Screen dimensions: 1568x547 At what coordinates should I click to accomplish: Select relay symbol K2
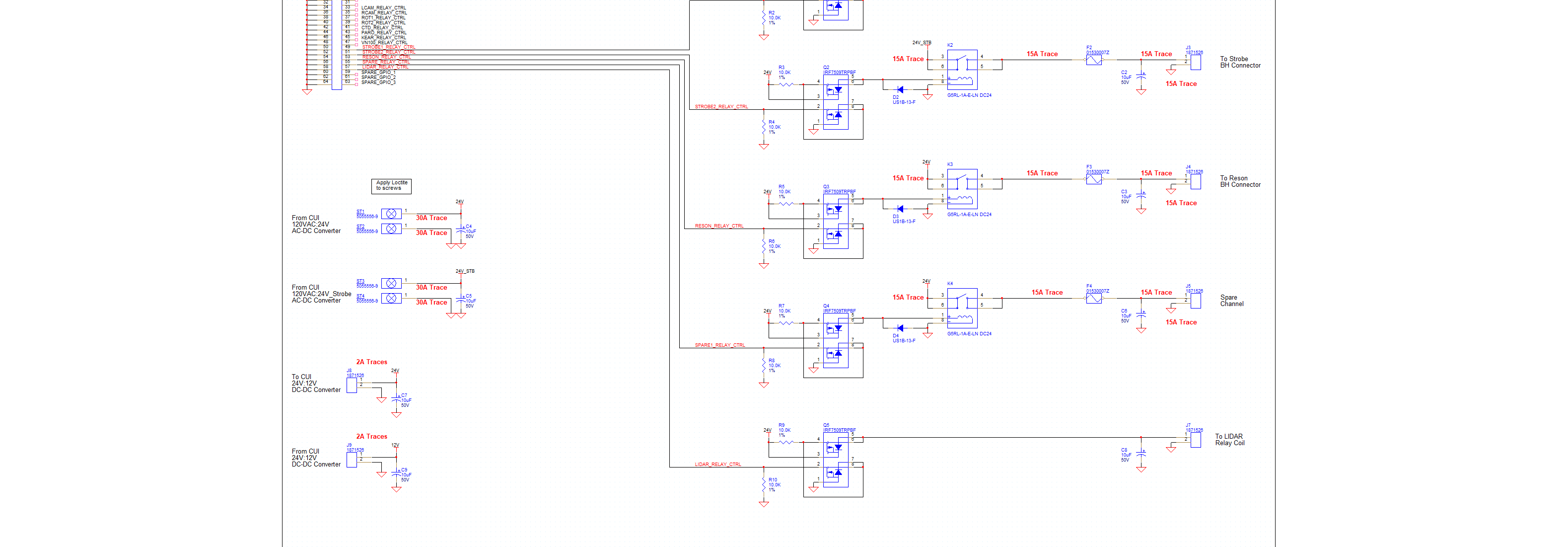pyautogui.click(x=962, y=70)
